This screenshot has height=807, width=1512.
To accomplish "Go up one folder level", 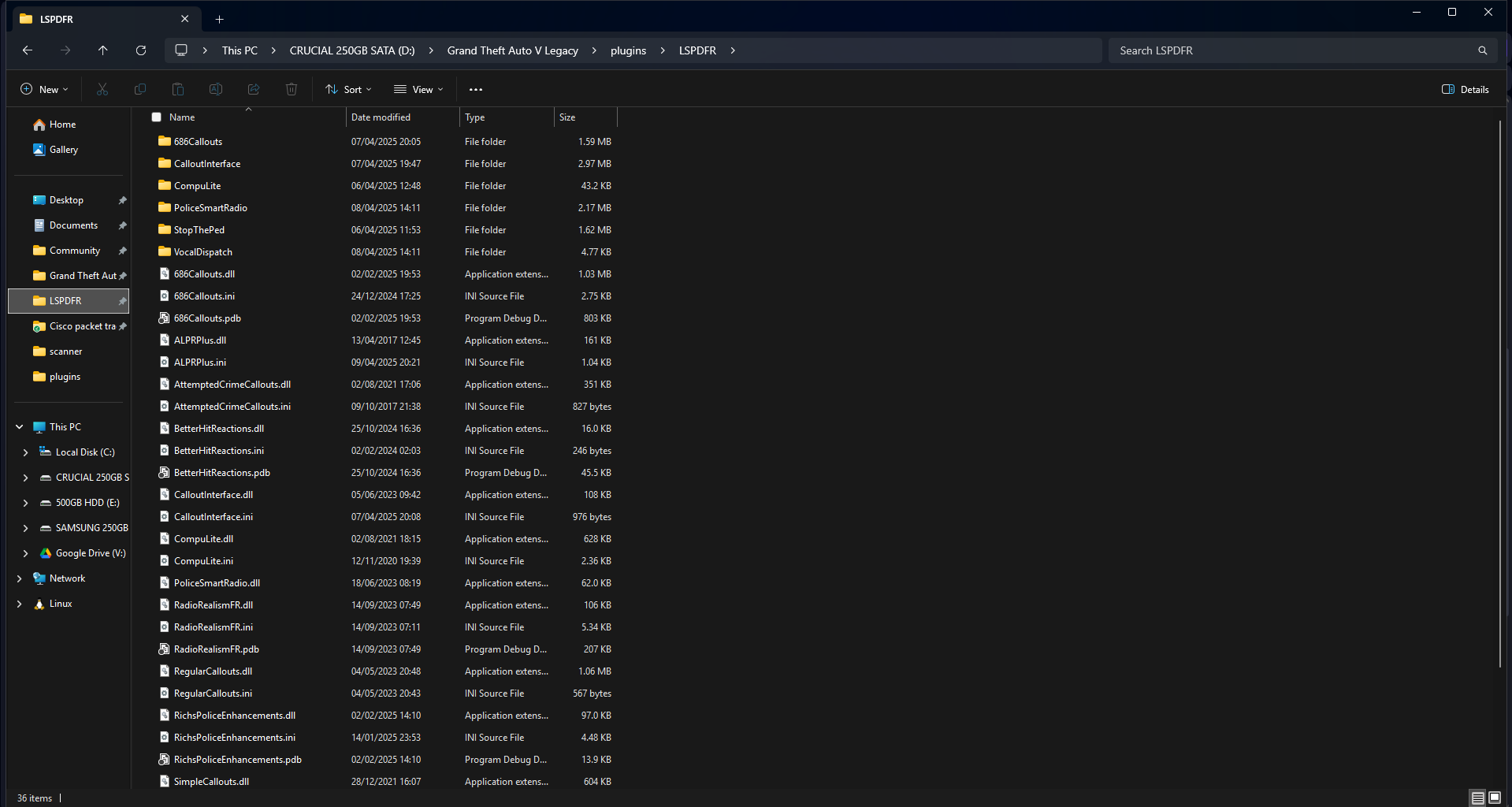I will [x=103, y=50].
